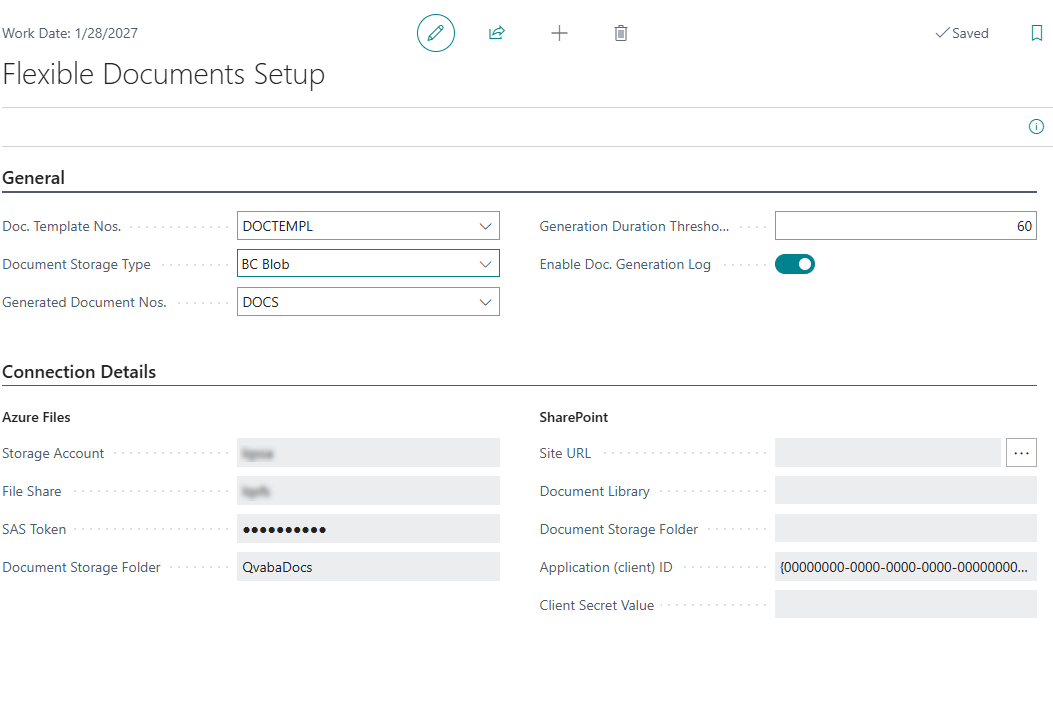Viewport: 1053px width, 706px height.
Task: Open the Document Storage Type dropdown
Action: 485,264
